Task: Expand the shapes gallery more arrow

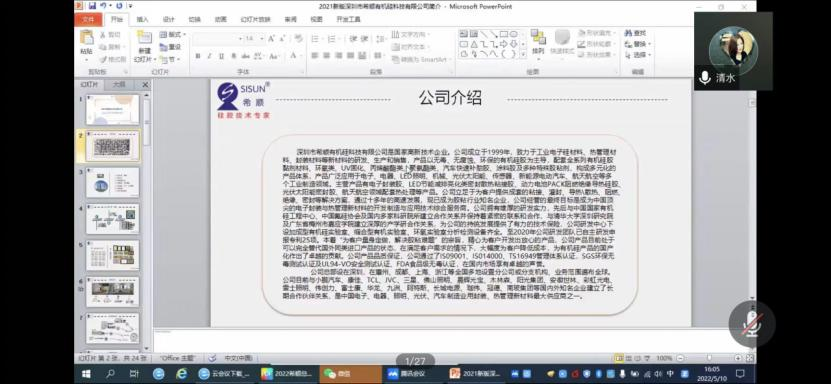Action: click(x=523, y=54)
